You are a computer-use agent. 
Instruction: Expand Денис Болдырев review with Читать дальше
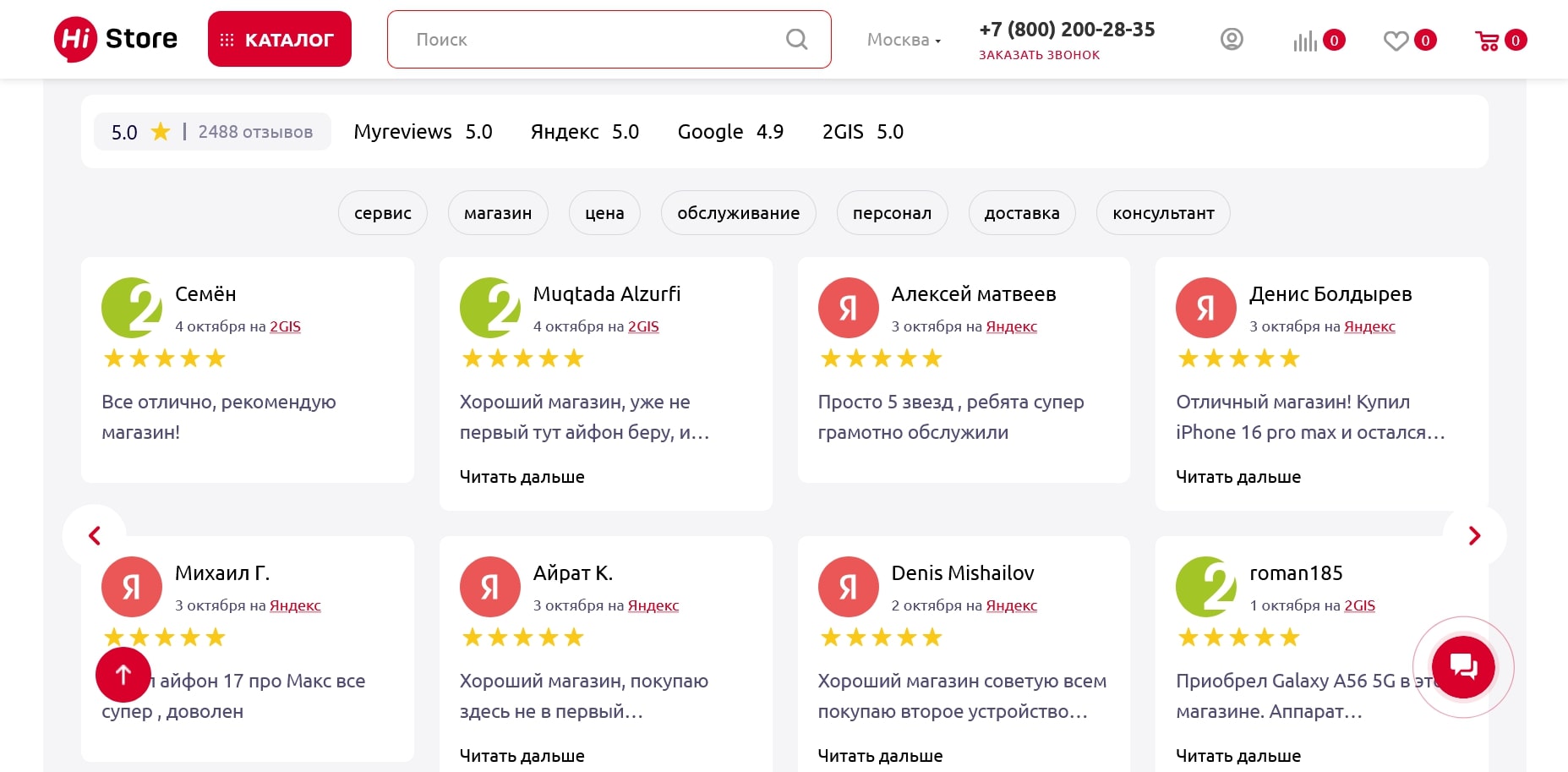[x=1237, y=477]
